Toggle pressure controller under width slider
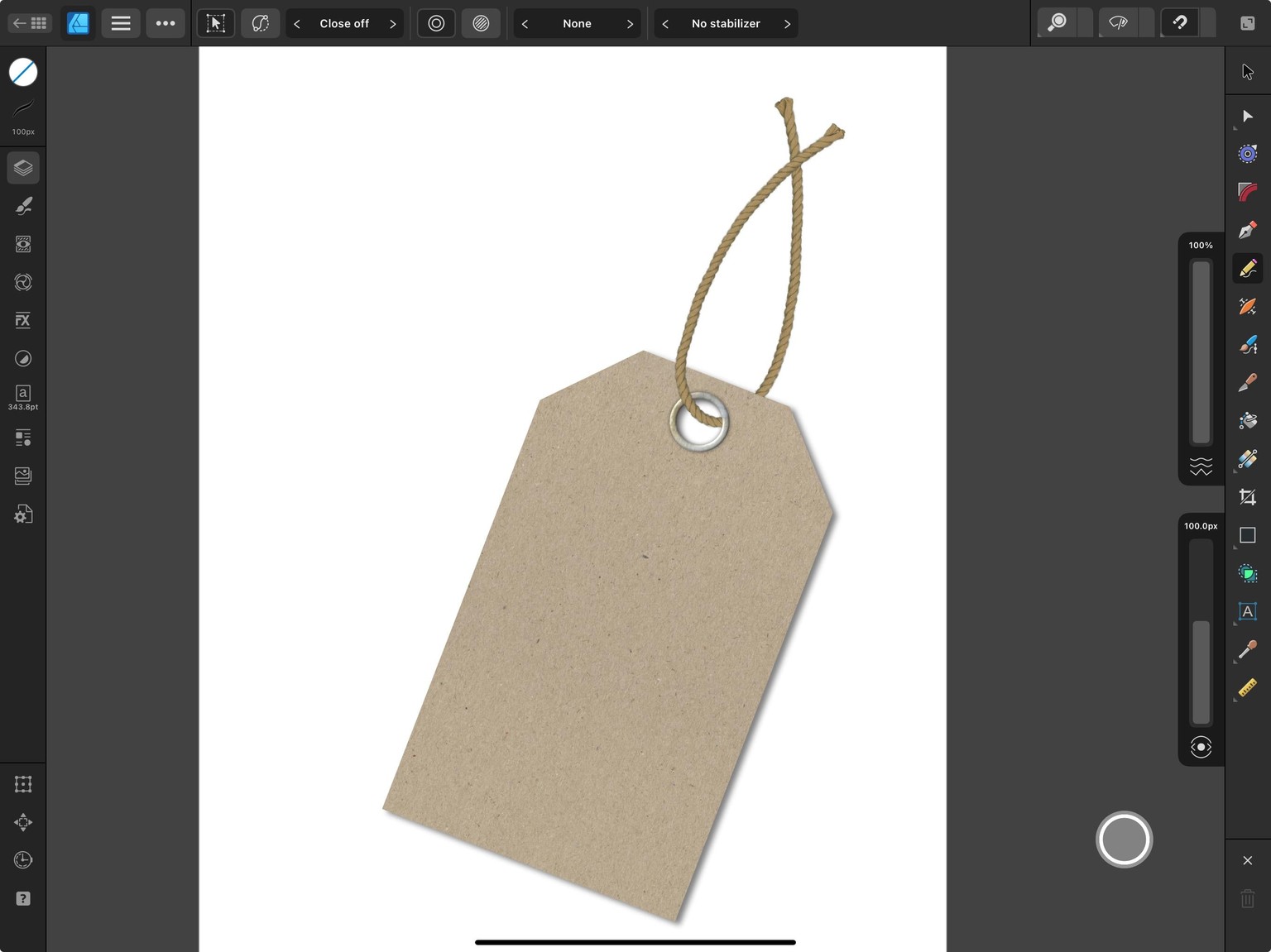Image resolution: width=1271 pixels, height=952 pixels. tap(1201, 747)
